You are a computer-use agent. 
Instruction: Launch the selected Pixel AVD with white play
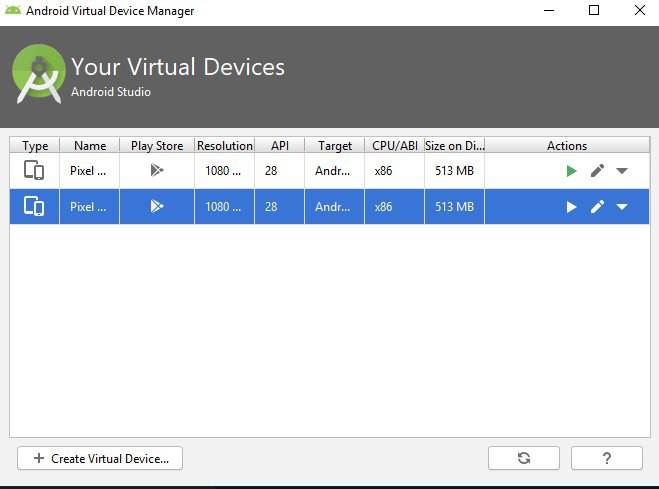tap(571, 207)
